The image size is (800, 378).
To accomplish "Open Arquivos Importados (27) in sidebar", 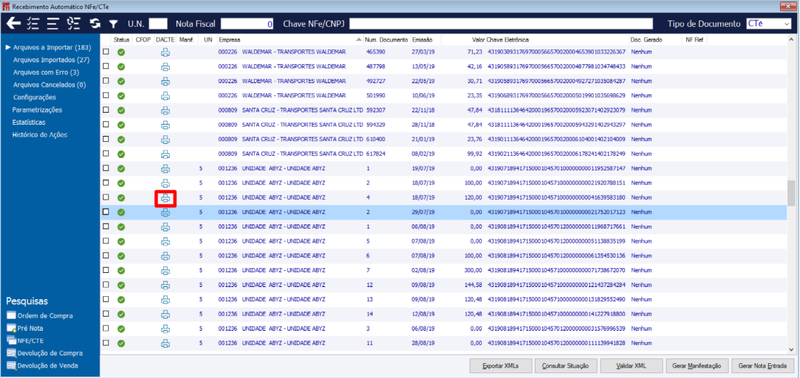I will point(51,60).
